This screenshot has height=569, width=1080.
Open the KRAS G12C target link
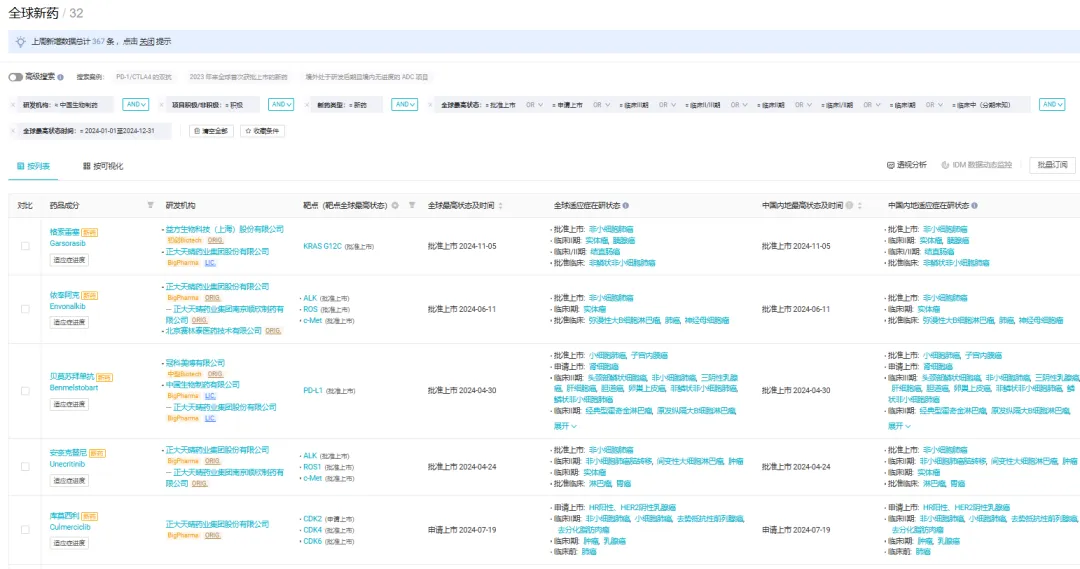[322, 246]
